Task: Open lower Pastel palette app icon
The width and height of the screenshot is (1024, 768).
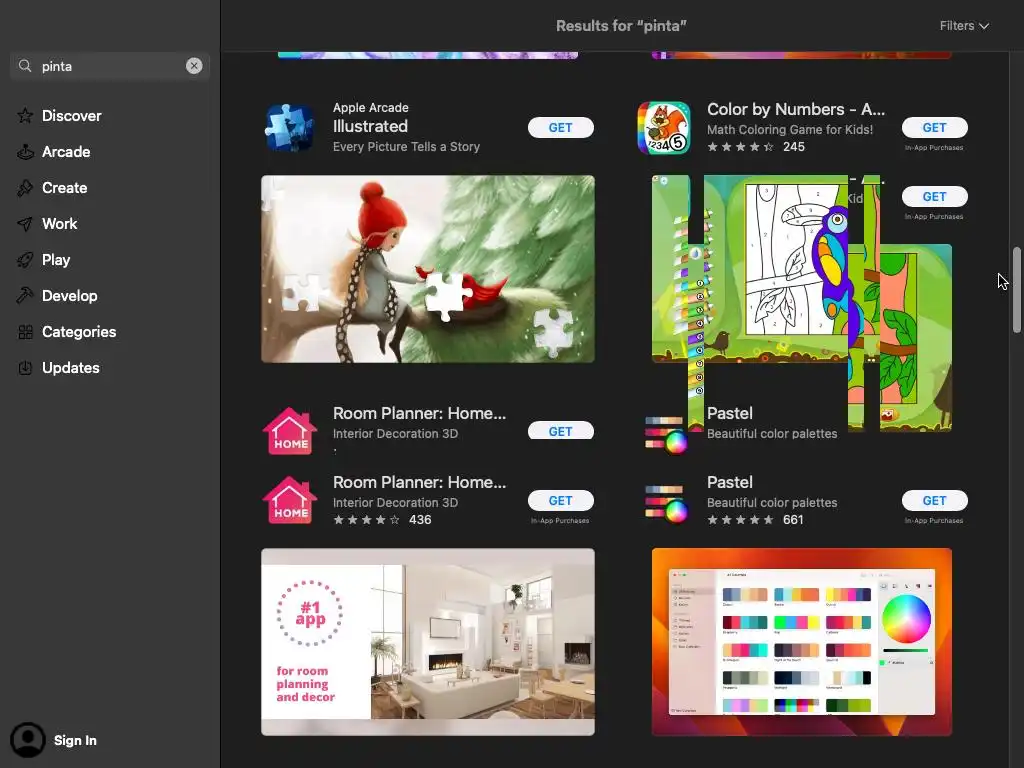Action: (x=664, y=503)
